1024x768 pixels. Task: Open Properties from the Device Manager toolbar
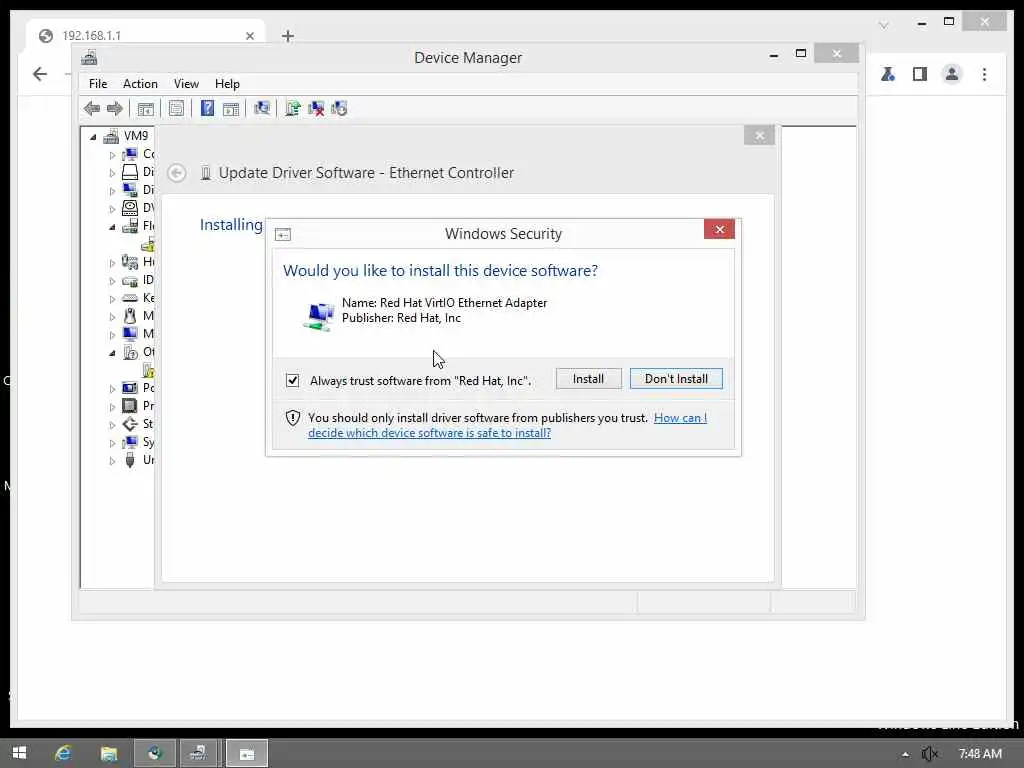tap(176, 108)
